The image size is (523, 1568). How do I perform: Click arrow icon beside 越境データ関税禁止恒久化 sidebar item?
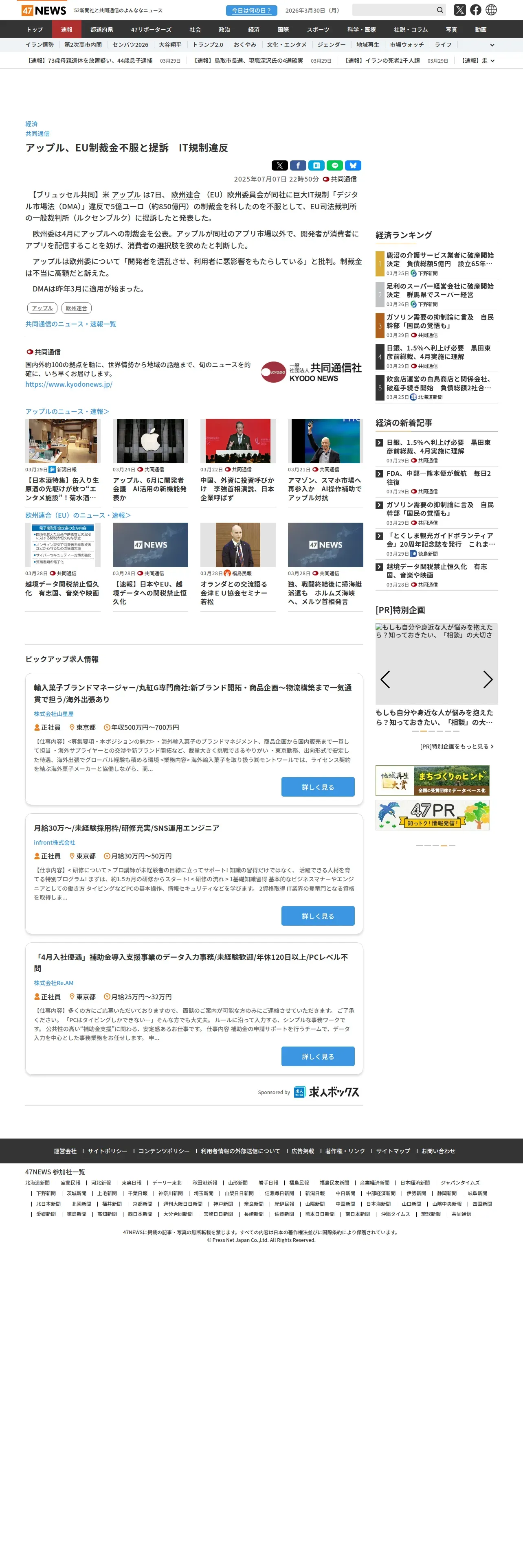coord(379,567)
